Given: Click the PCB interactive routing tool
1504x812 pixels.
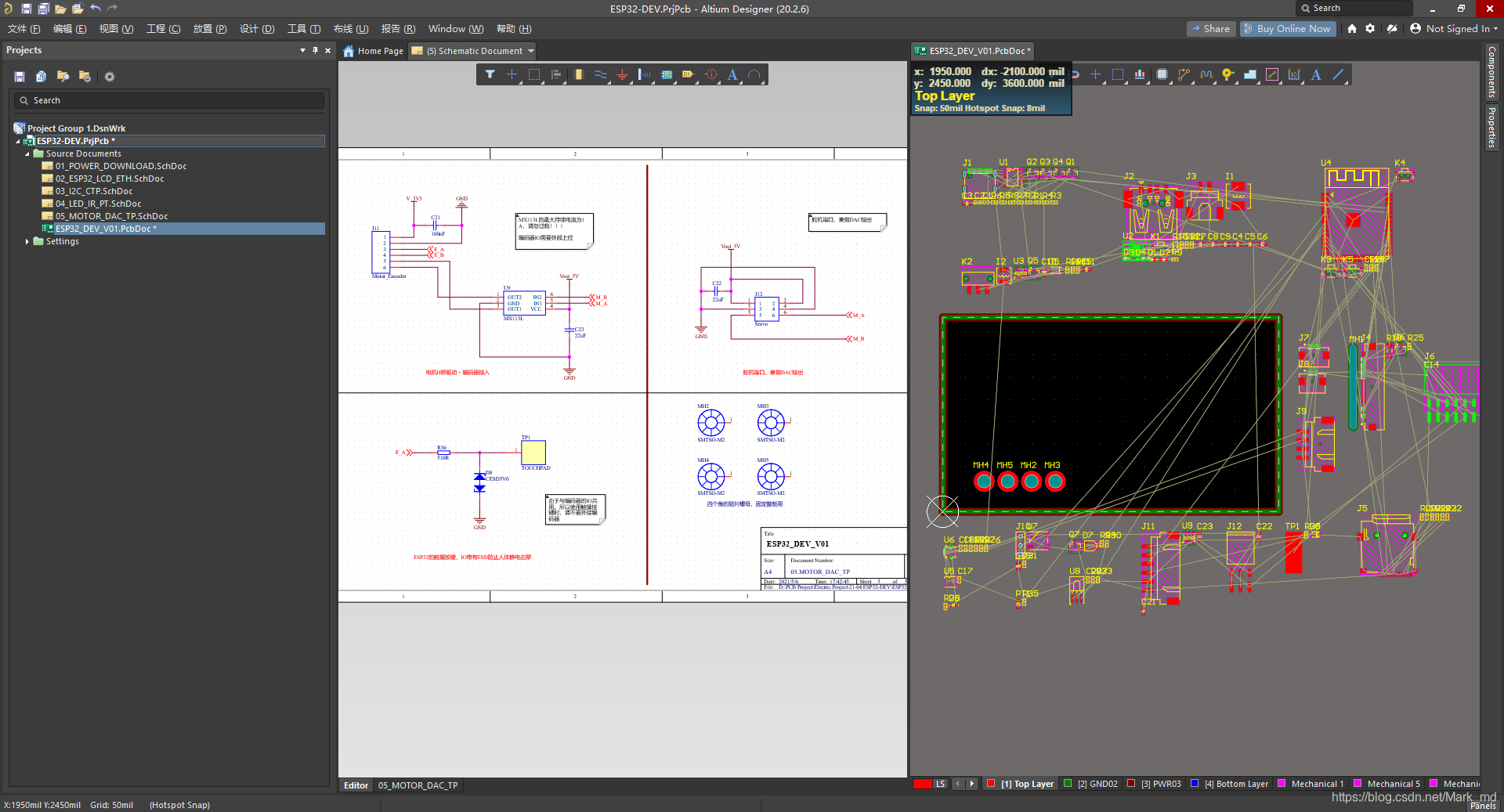Looking at the screenshot, I should [1184, 75].
